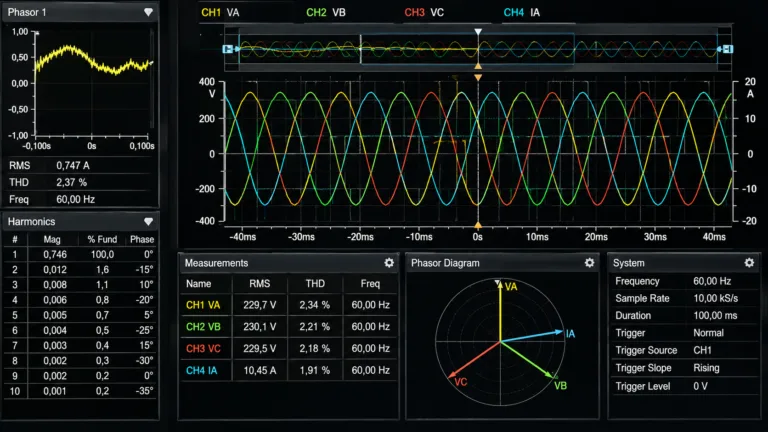Select the CH3 VC measurement row name
This screenshot has height=432, width=768.
click(203, 349)
